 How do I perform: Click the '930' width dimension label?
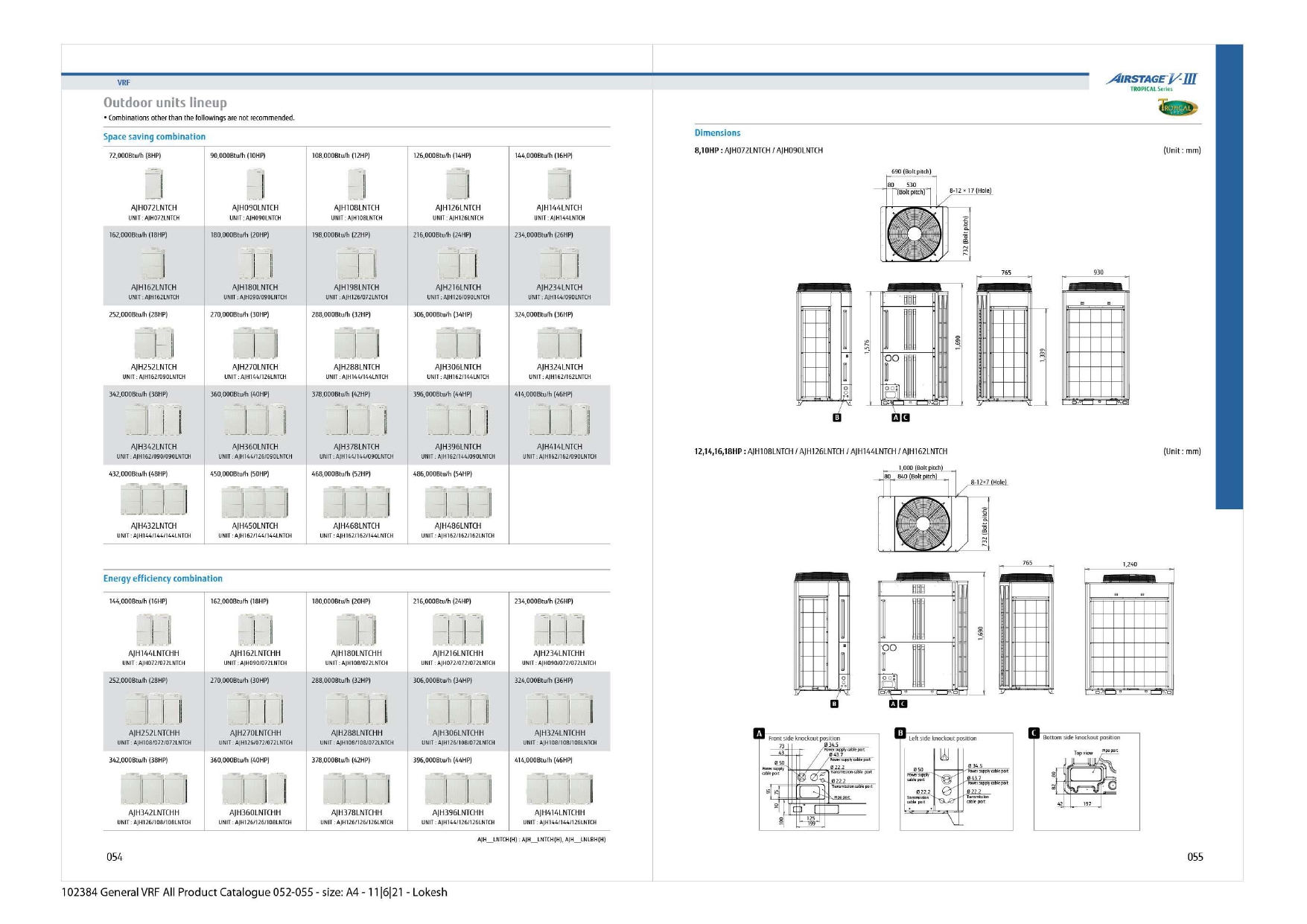pos(1098,273)
